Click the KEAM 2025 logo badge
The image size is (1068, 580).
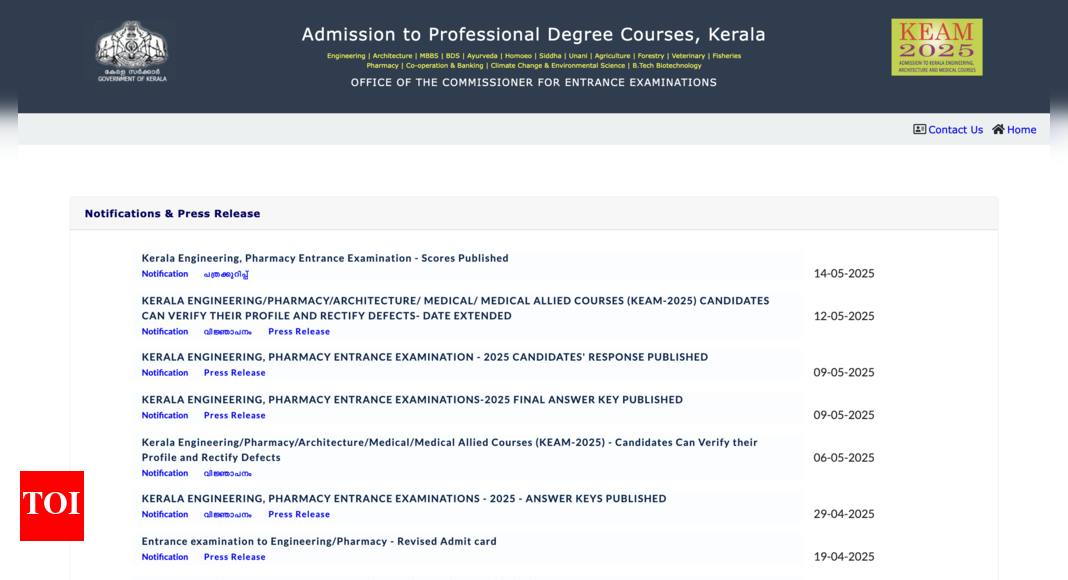936,47
